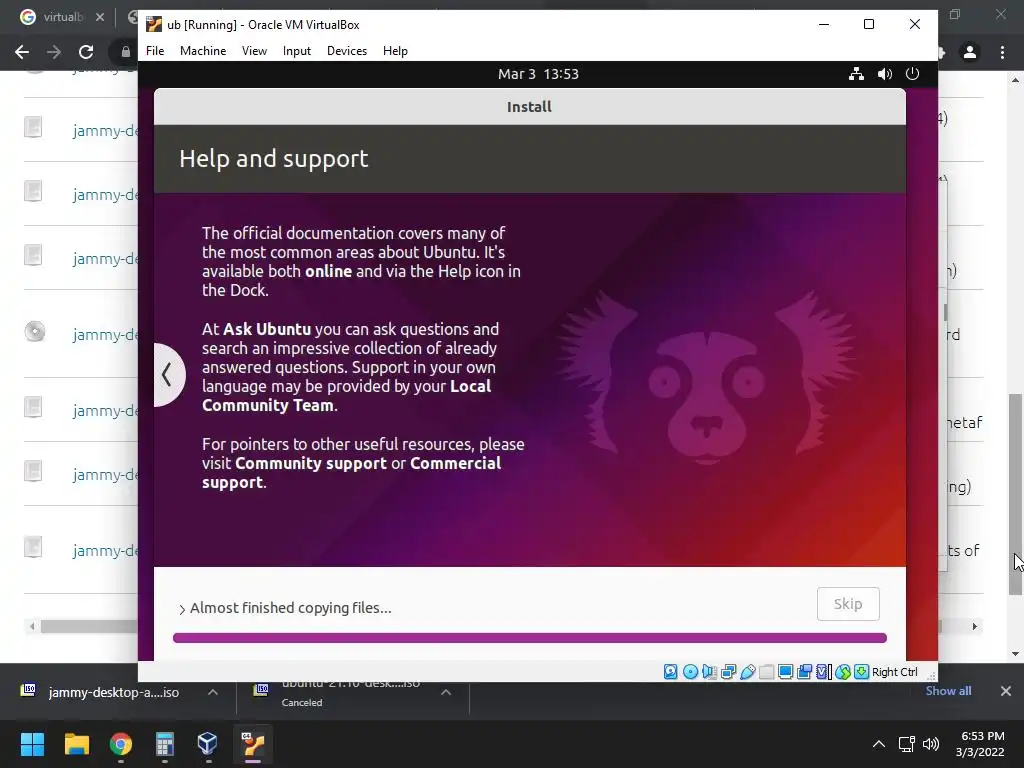Open Chrome three-dot menu

(x=1002, y=52)
